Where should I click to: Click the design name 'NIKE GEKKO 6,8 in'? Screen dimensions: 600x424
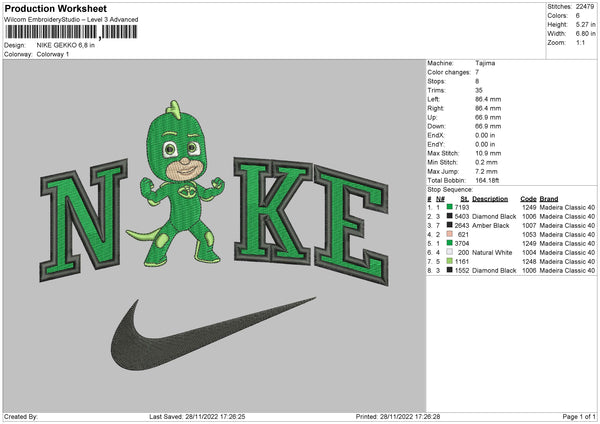click(x=66, y=45)
